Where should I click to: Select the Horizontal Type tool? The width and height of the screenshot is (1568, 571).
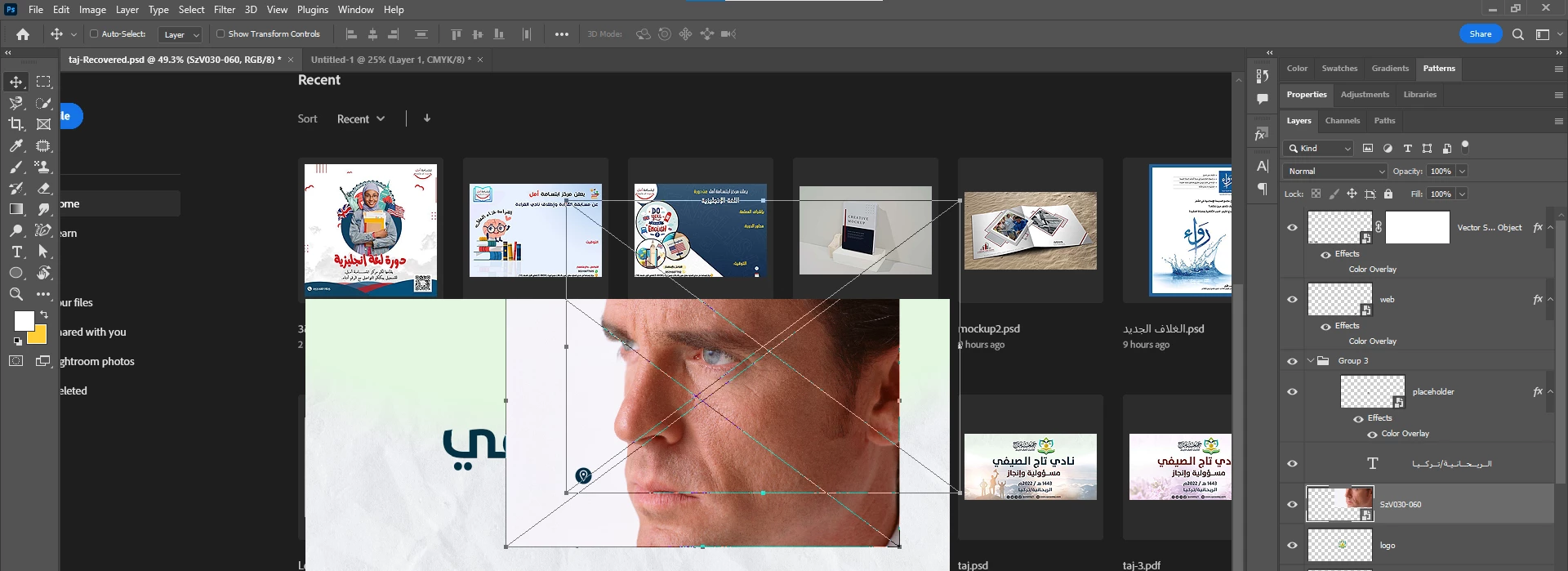pyautogui.click(x=16, y=252)
